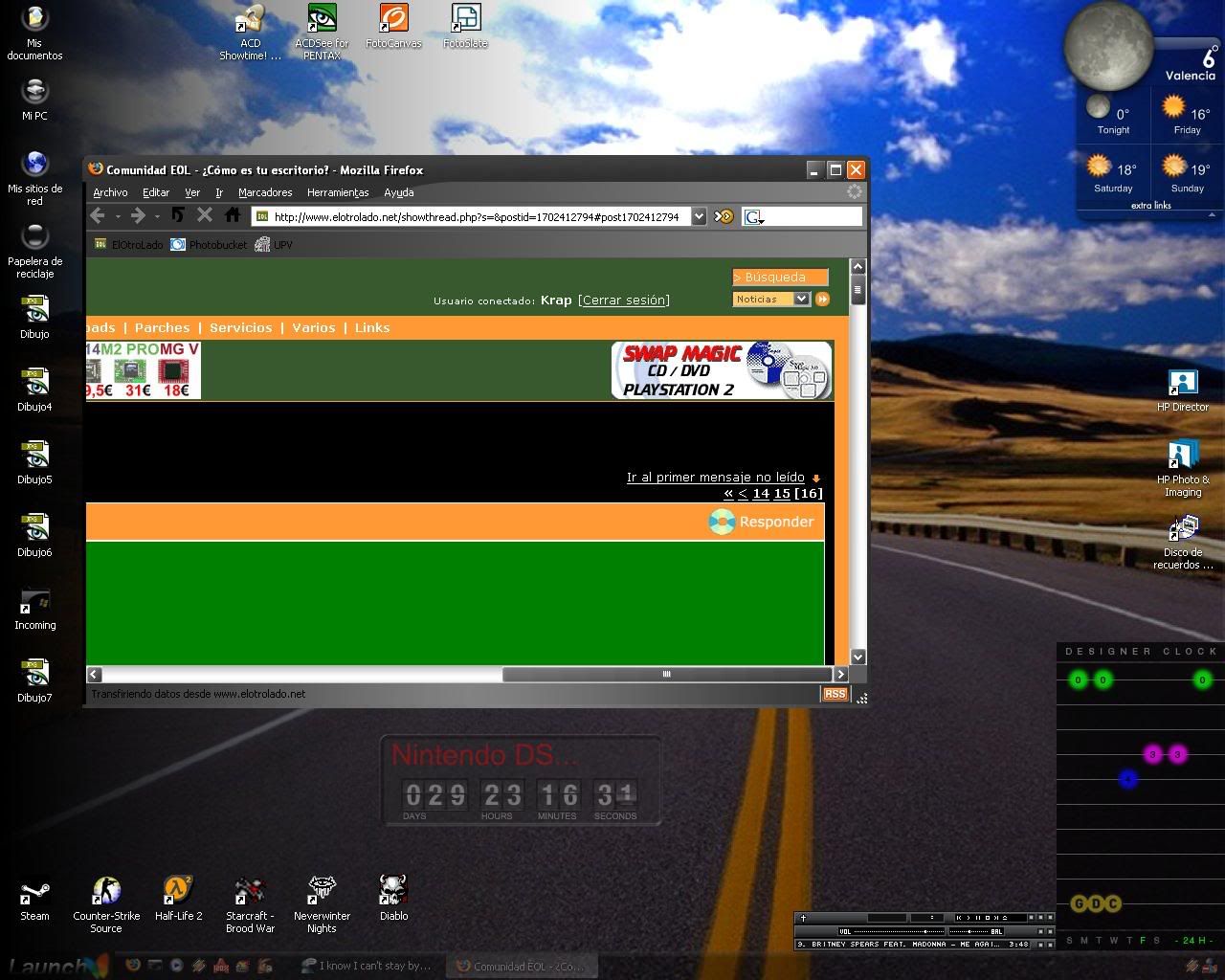
Task: Click the Firefox forward arrow button
Action: pyautogui.click(x=138, y=216)
